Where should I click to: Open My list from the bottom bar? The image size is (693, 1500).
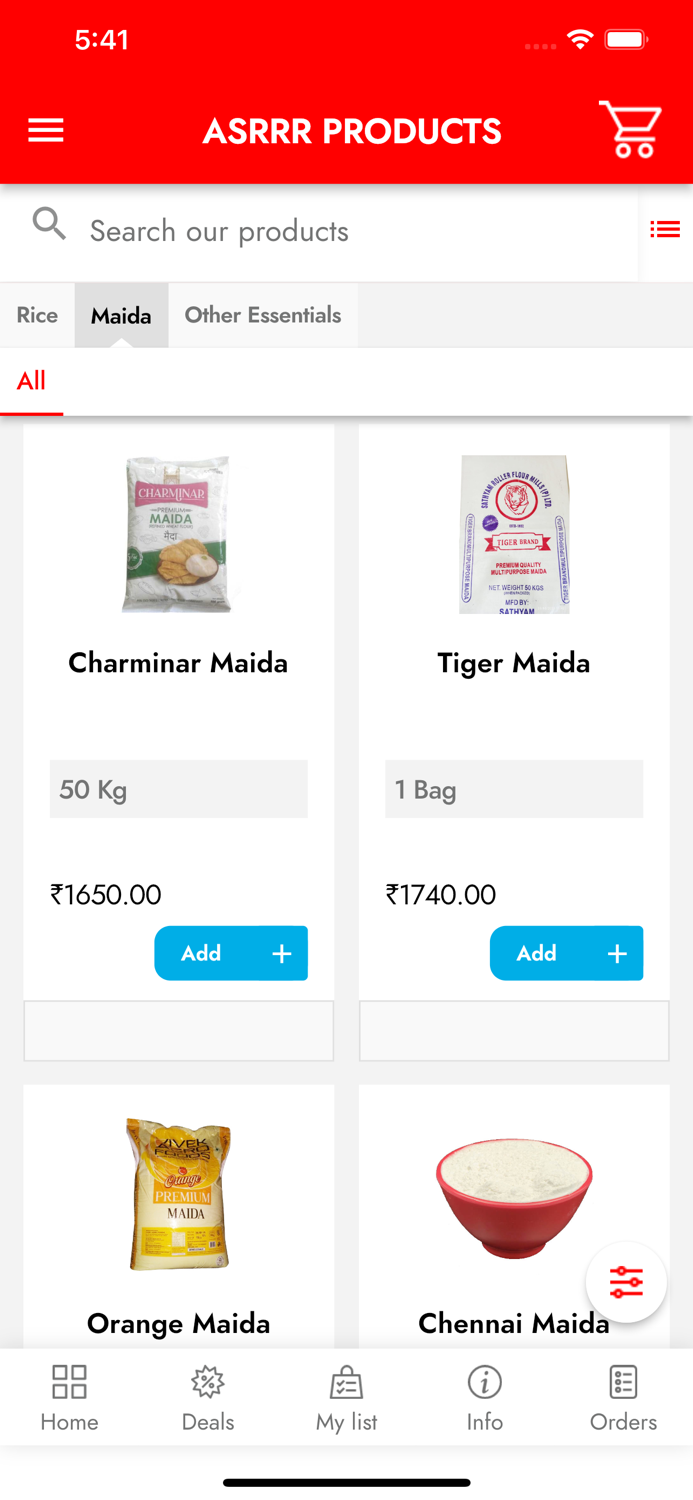346,1396
